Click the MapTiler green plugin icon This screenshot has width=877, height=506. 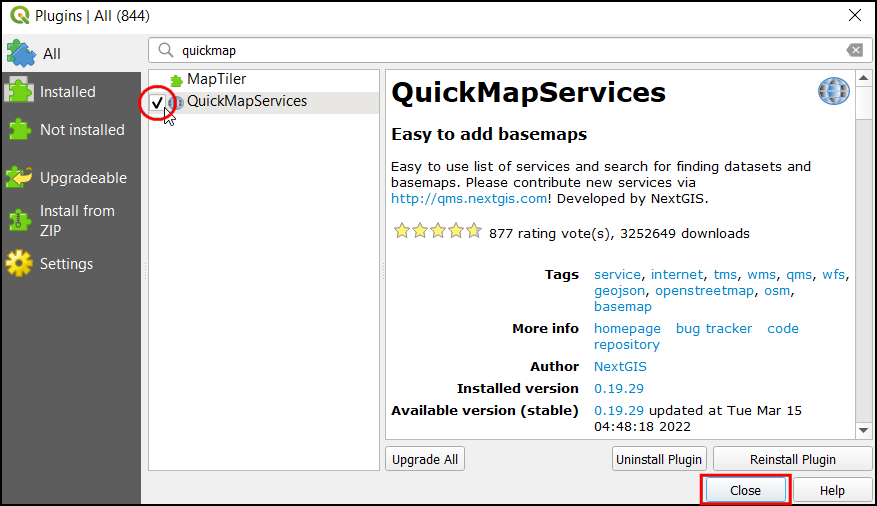pyautogui.click(x=176, y=81)
